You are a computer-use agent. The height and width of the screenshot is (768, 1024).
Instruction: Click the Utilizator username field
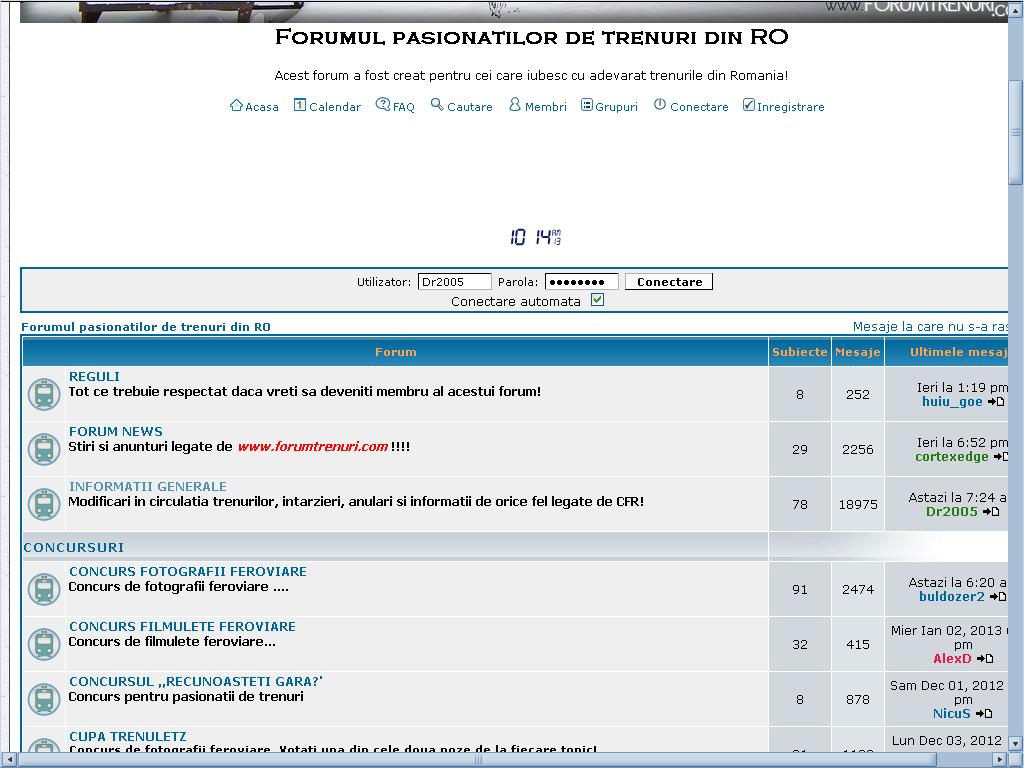tap(454, 282)
